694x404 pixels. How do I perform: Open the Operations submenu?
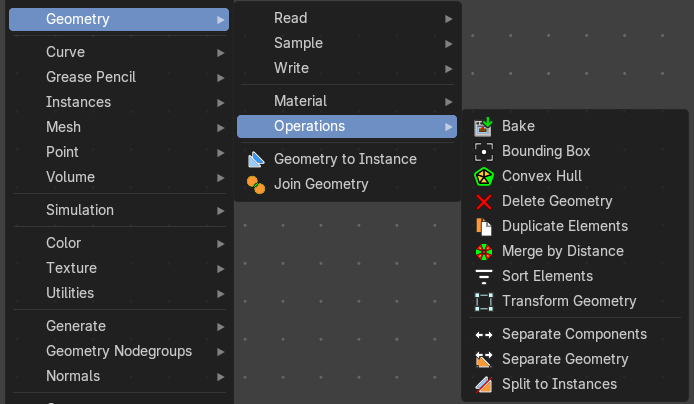tap(347, 127)
